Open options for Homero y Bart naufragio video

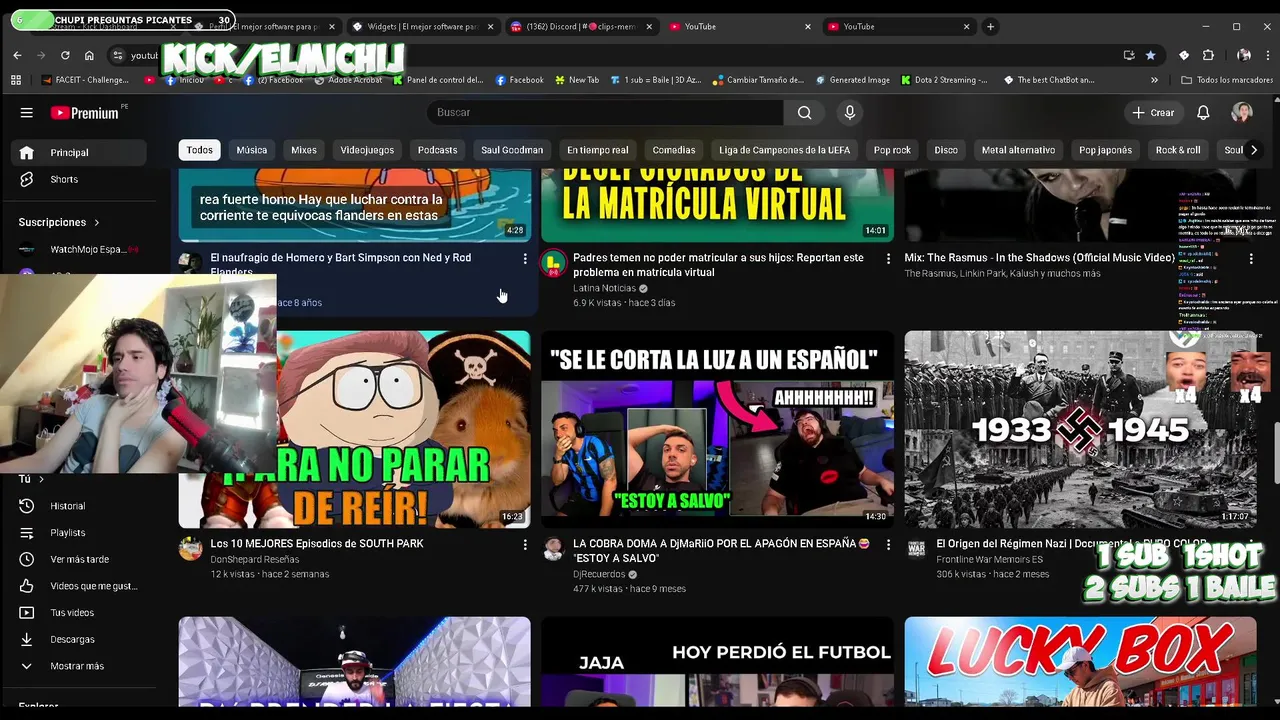[525, 259]
